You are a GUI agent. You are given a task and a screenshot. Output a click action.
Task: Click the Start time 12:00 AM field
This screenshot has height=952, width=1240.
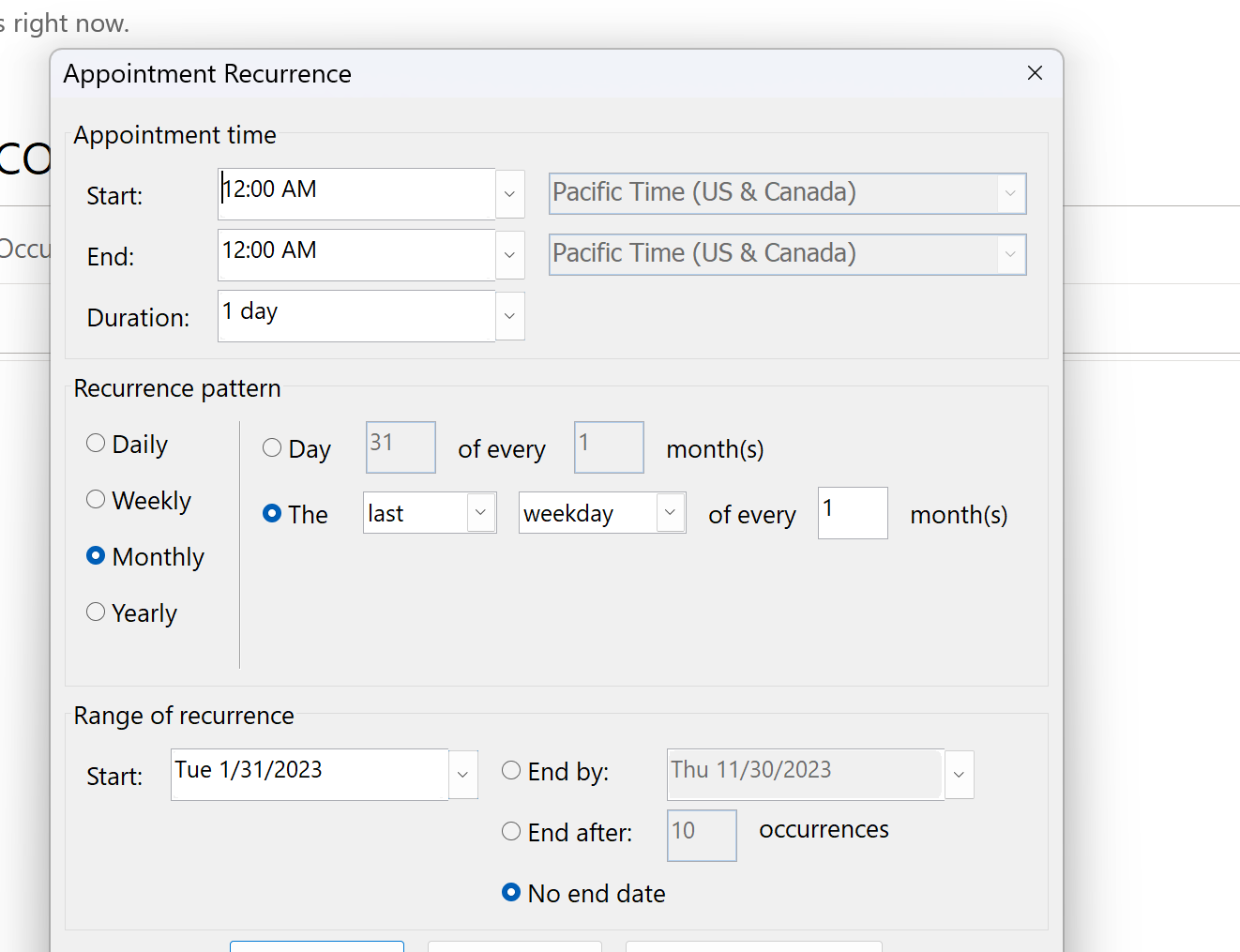pyautogui.click(x=356, y=194)
